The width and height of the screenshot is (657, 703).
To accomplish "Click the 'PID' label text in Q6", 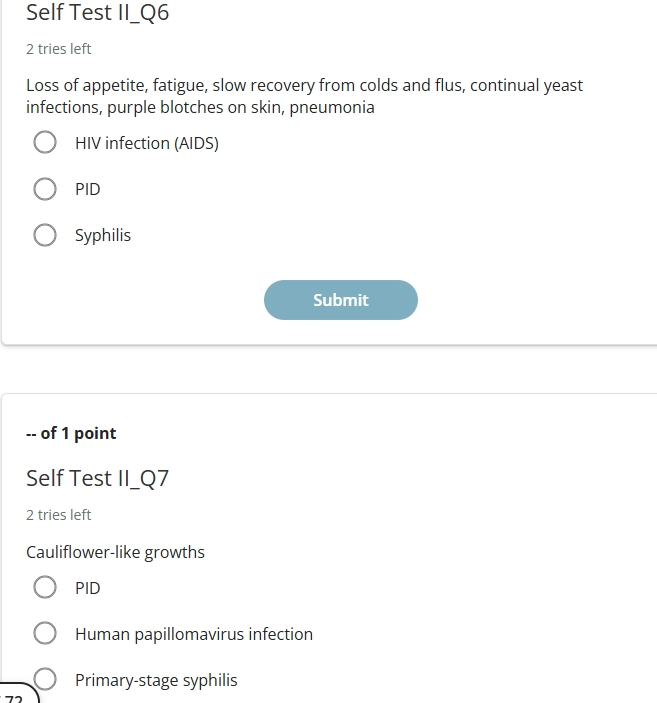I will (88, 189).
